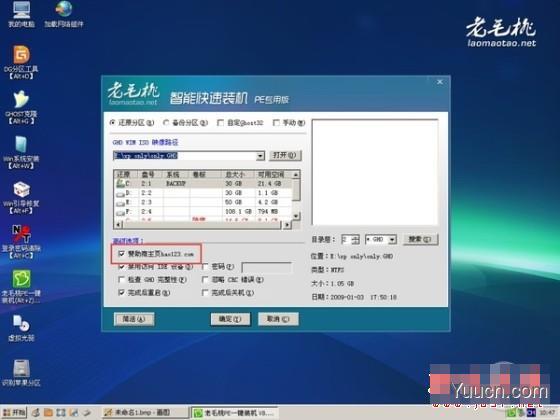The height and width of the screenshot is (420, 560).
Task: Click the show desktop quick launch icon
Action: [61, 412]
